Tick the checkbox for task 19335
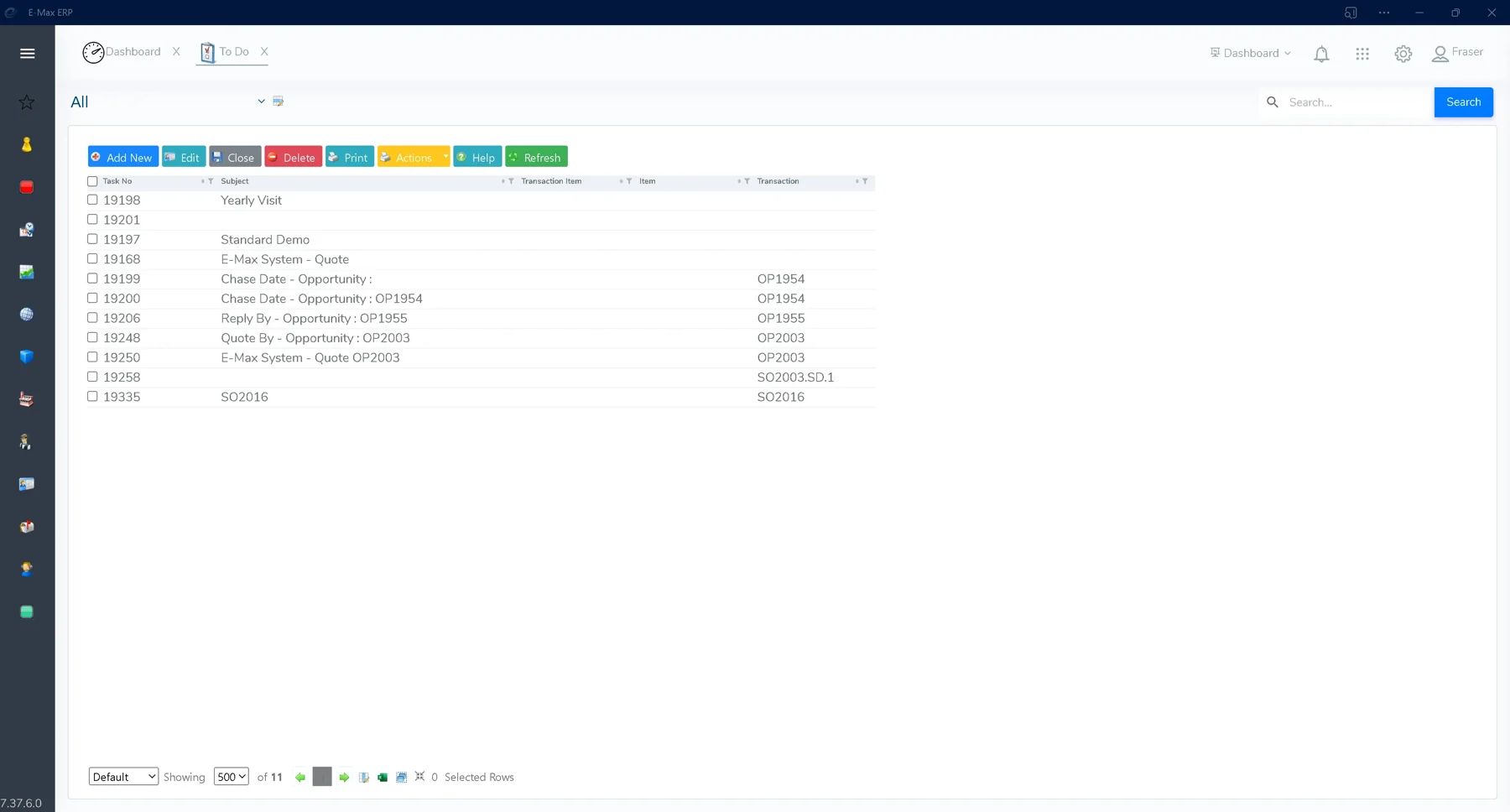The height and width of the screenshot is (812, 1510). pyautogui.click(x=92, y=396)
